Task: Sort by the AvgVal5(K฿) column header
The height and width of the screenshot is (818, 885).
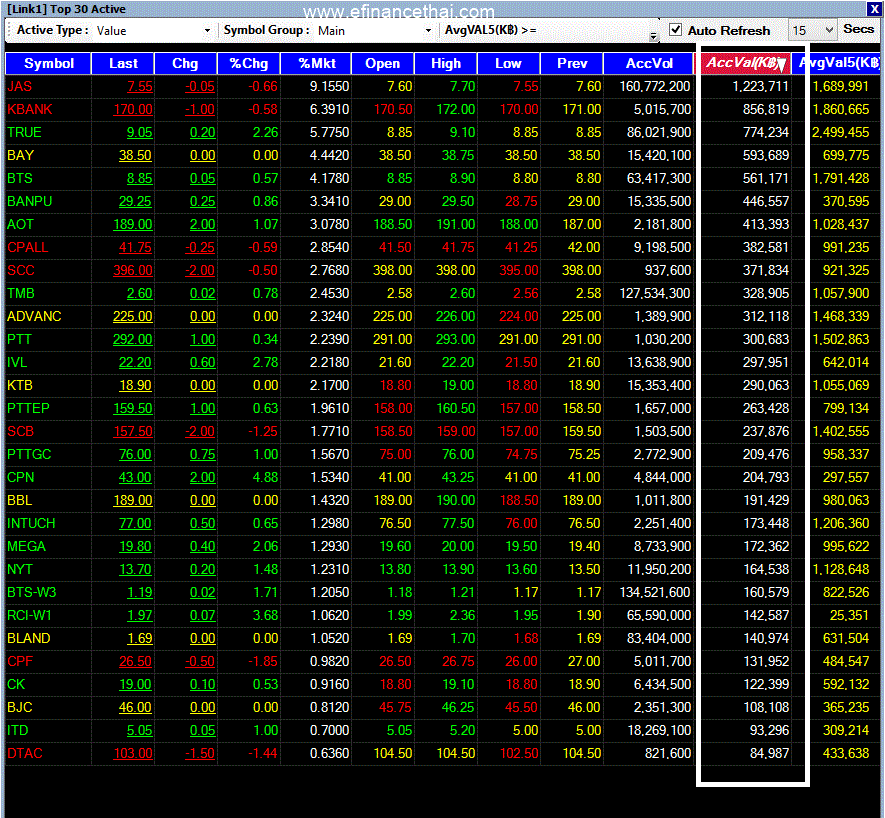Action: (x=838, y=63)
